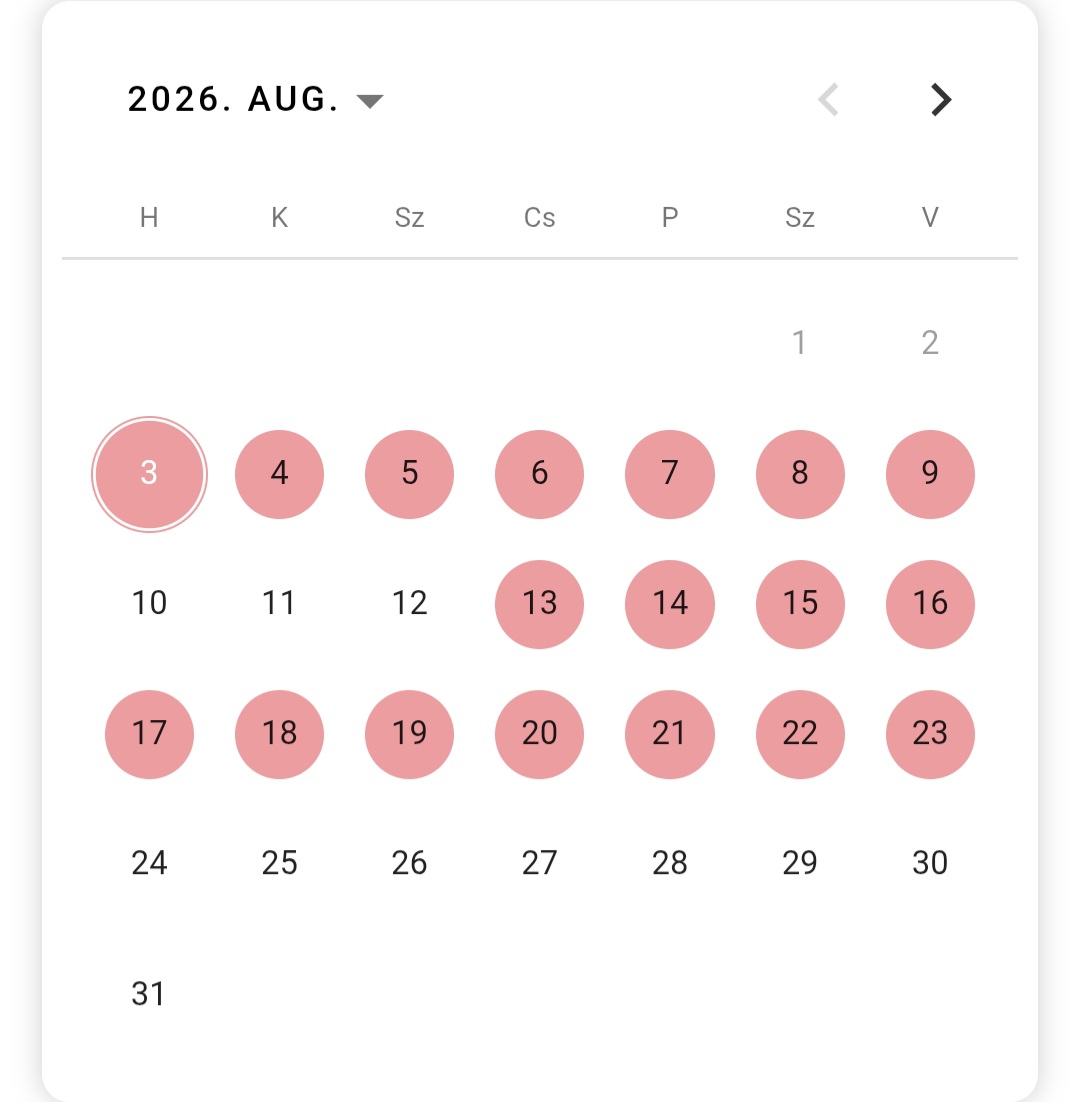The image size is (1080, 1102).
Task: Pick August 10 in calendar
Action: [x=149, y=604]
